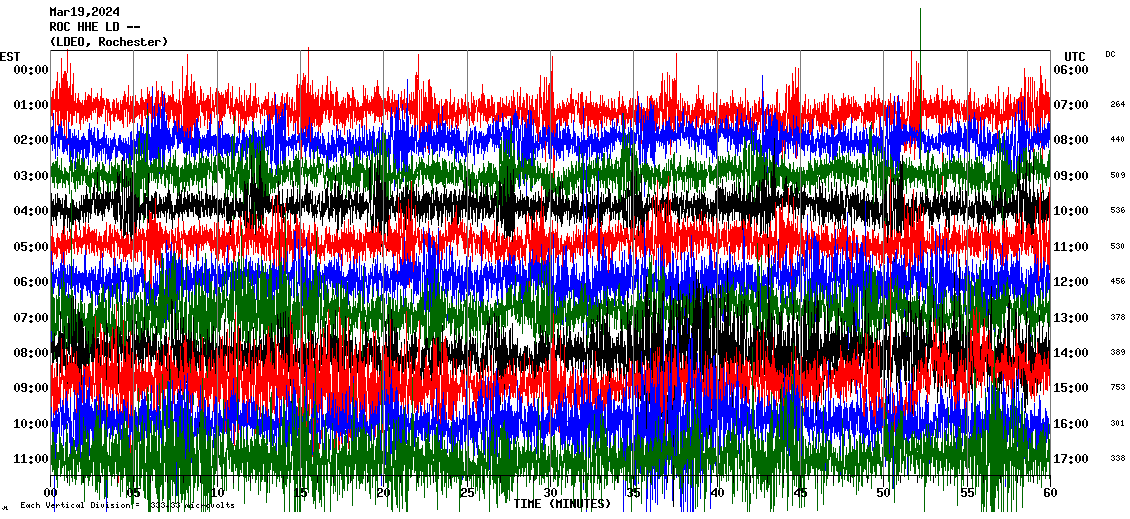1130x519 pixels.
Task: Select the DC value 264
Action: coord(1117,104)
